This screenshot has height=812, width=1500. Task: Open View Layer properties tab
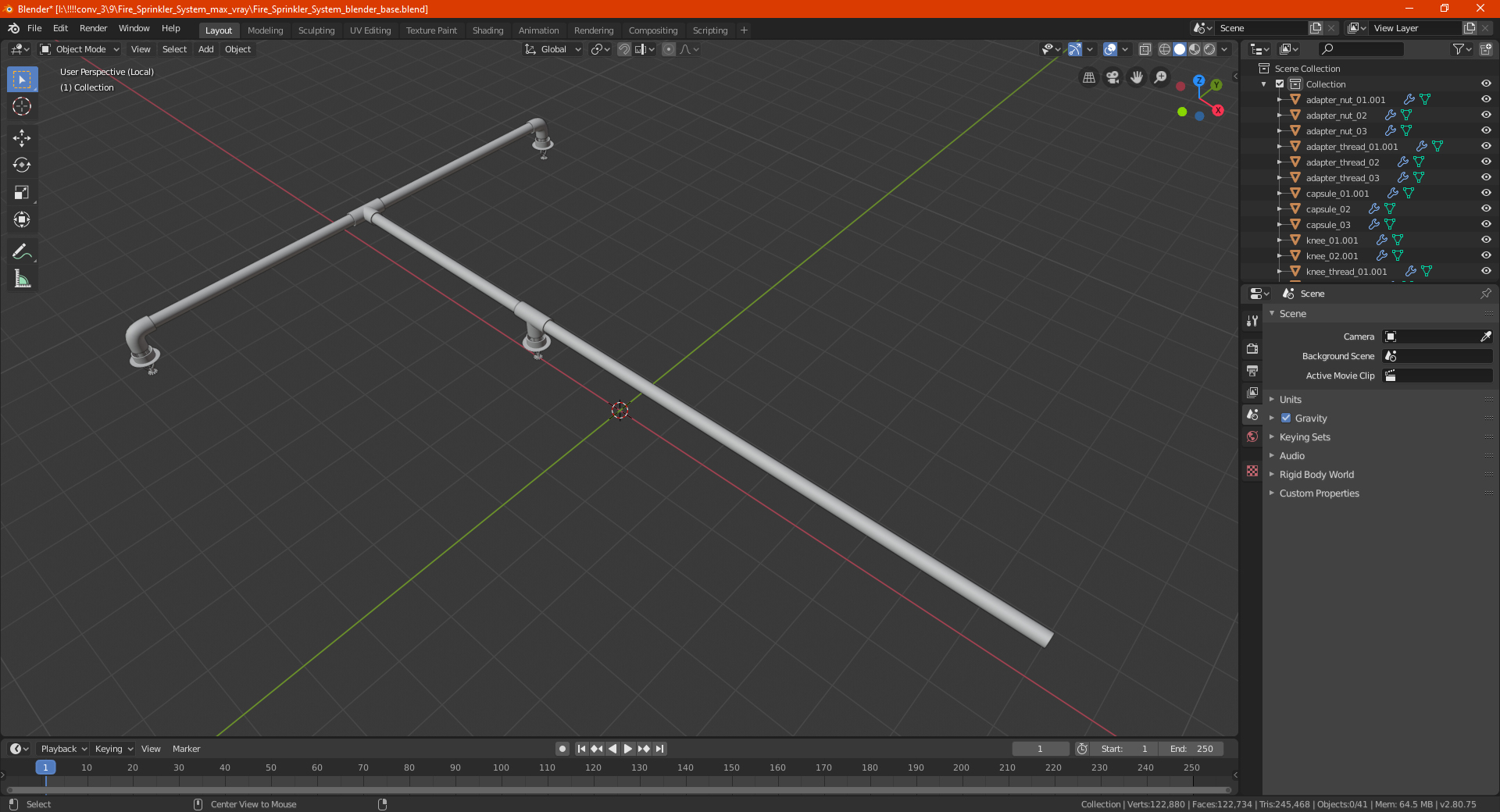[x=1252, y=392]
